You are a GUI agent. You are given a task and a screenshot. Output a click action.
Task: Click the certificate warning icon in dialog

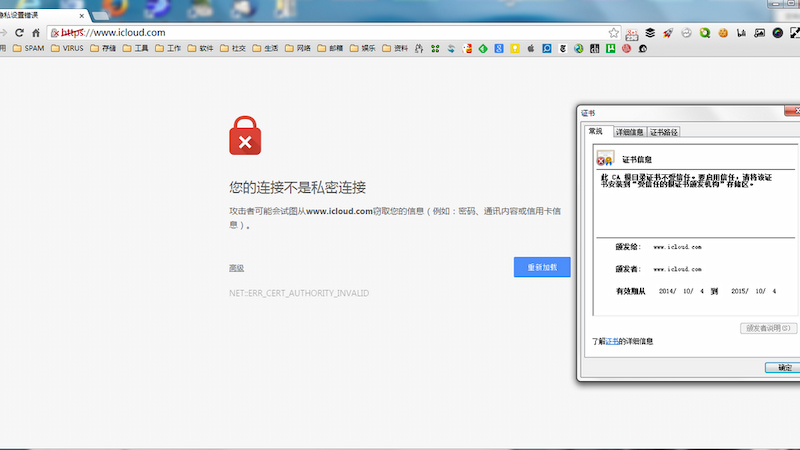(x=605, y=158)
